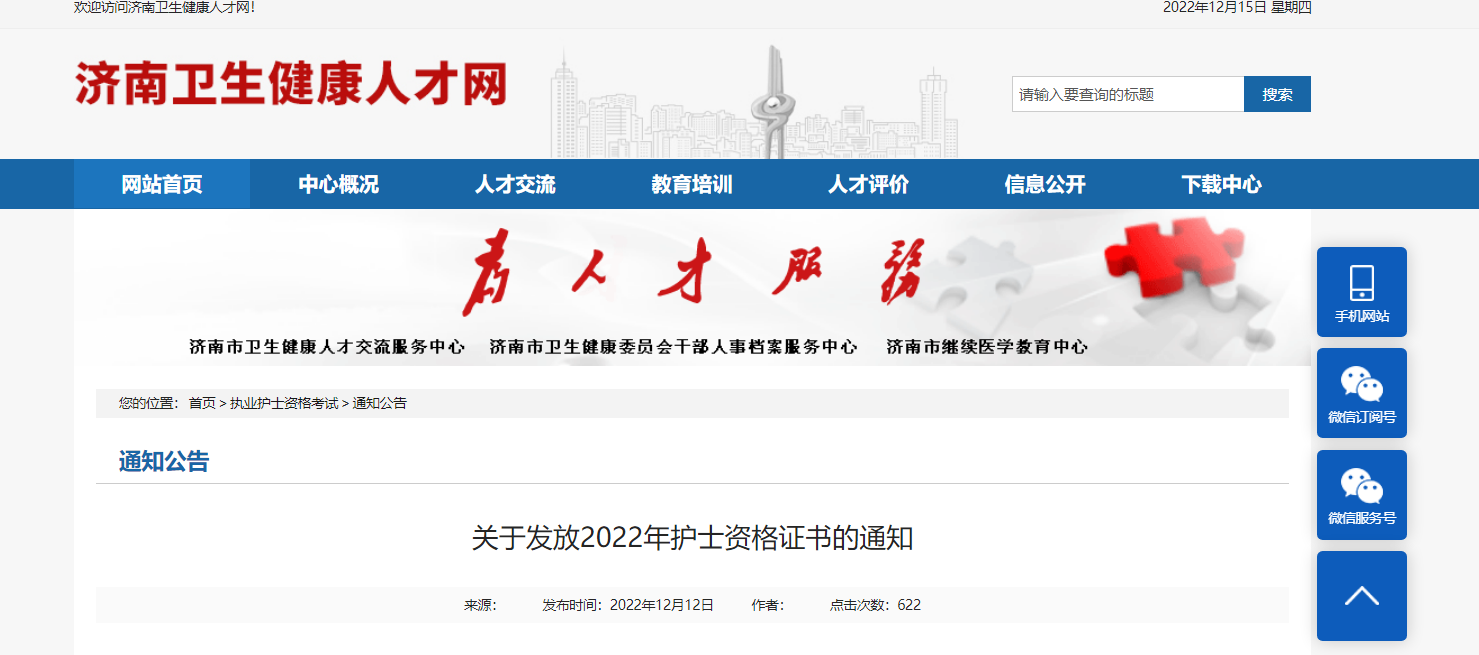Focus the title search input field
This screenshot has height=655, width=1479.
[1127, 94]
